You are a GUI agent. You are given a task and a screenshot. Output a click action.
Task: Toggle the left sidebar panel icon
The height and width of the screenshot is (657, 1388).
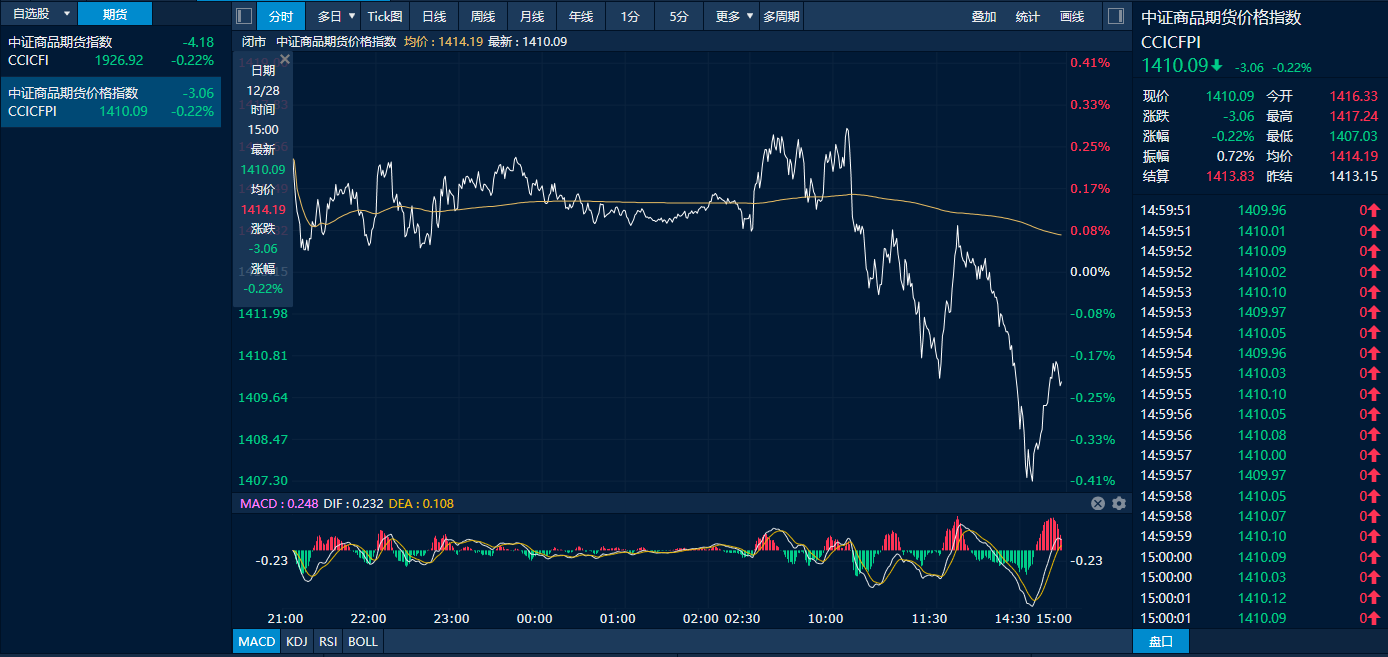243,16
